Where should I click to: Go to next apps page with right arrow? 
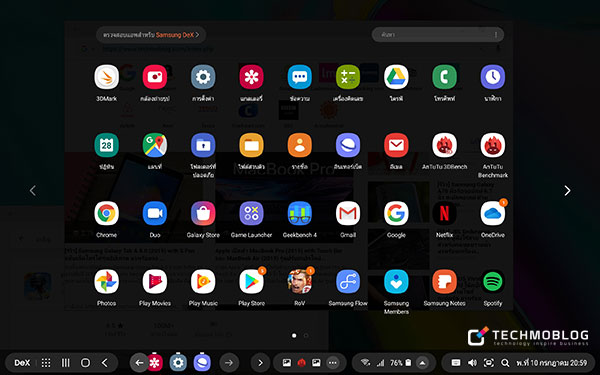(567, 191)
